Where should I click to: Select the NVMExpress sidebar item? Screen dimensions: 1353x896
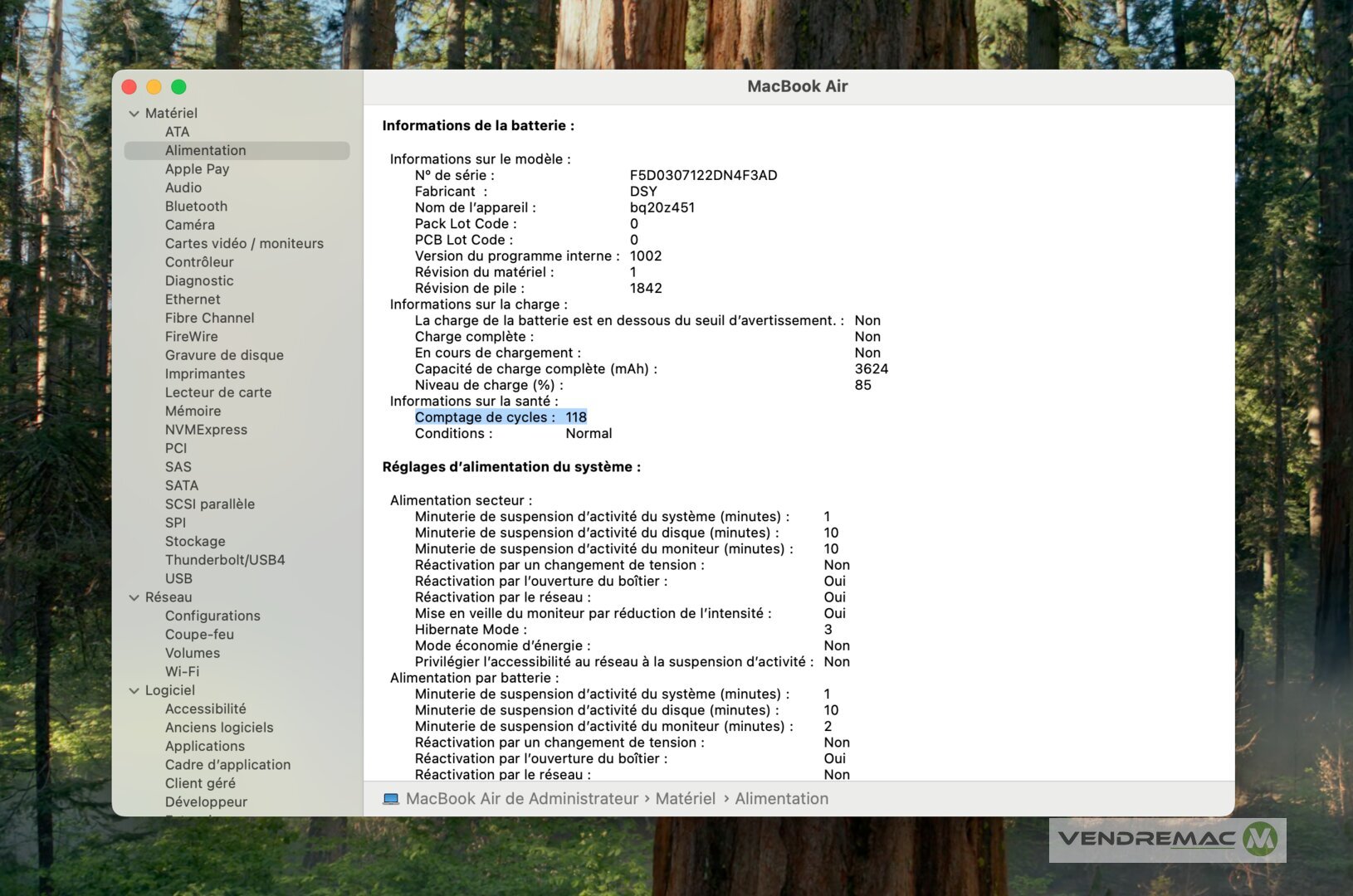coord(206,430)
